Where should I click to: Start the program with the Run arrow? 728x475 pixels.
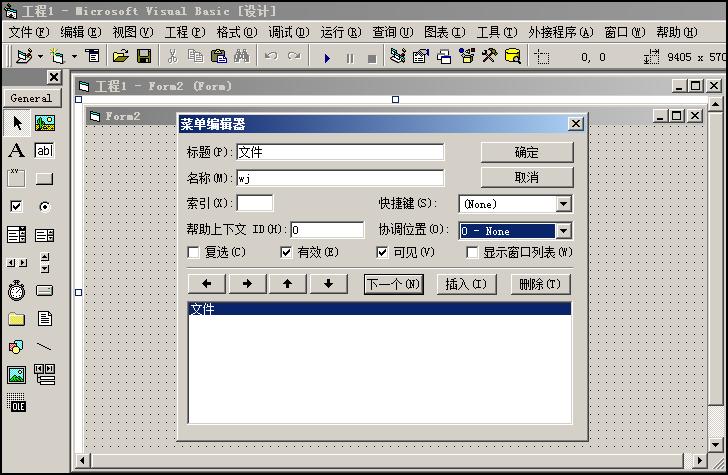point(327,58)
